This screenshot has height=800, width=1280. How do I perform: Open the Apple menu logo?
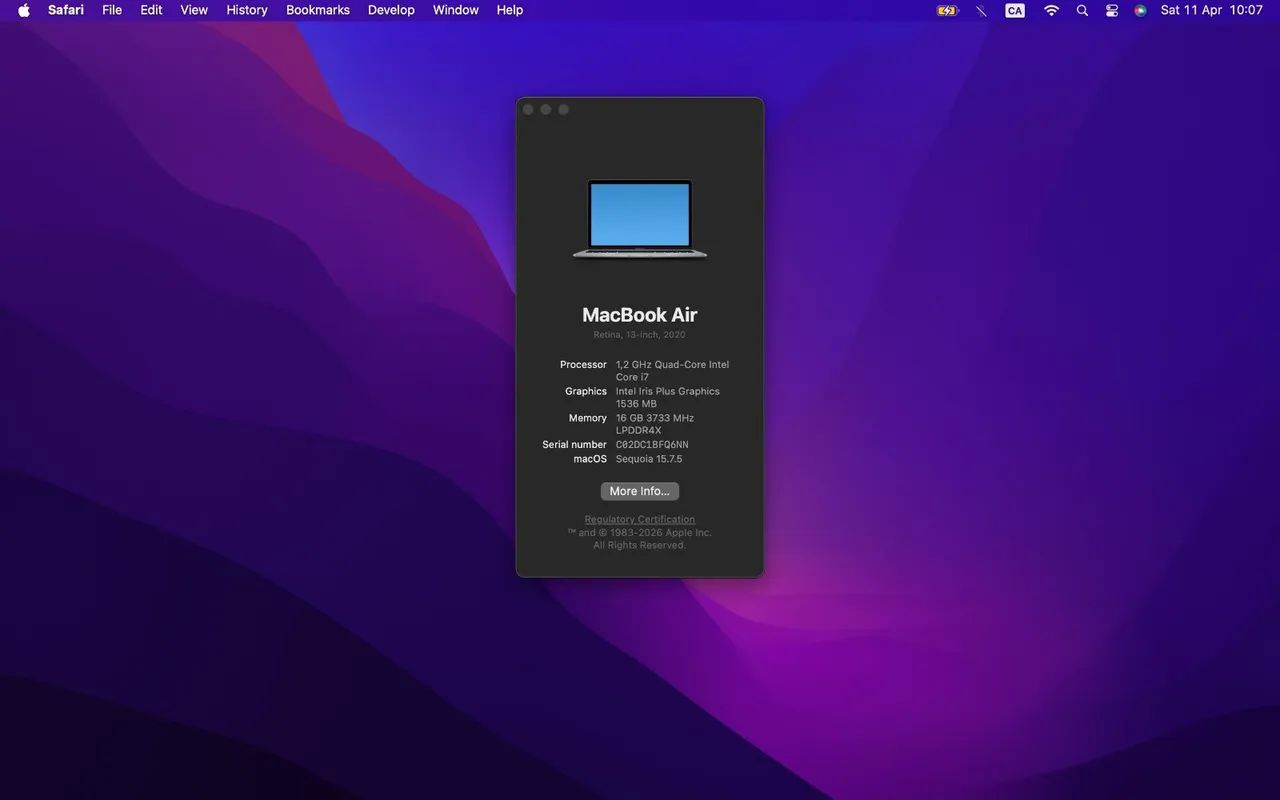pos(24,10)
